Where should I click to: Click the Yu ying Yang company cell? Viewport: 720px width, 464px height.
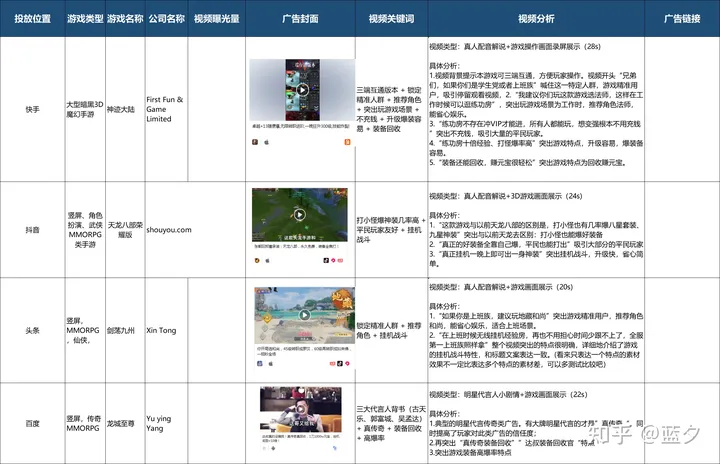click(166, 423)
